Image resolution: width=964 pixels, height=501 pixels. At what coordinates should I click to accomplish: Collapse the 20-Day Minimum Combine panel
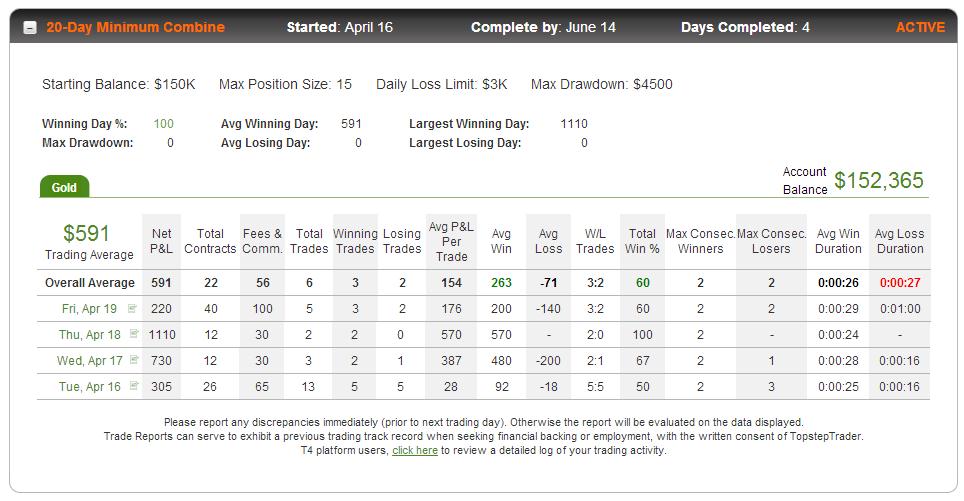tap(30, 28)
